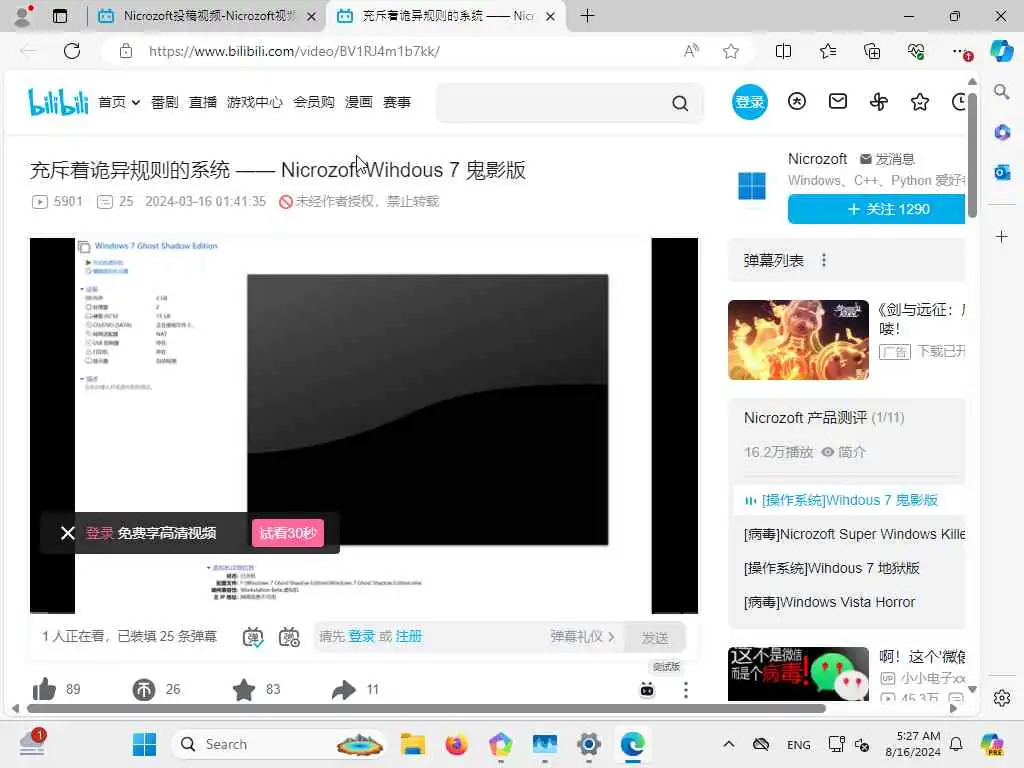This screenshot has width=1024, height=768.
Task: Open 游戏中心 navigation item
Action: (255, 102)
